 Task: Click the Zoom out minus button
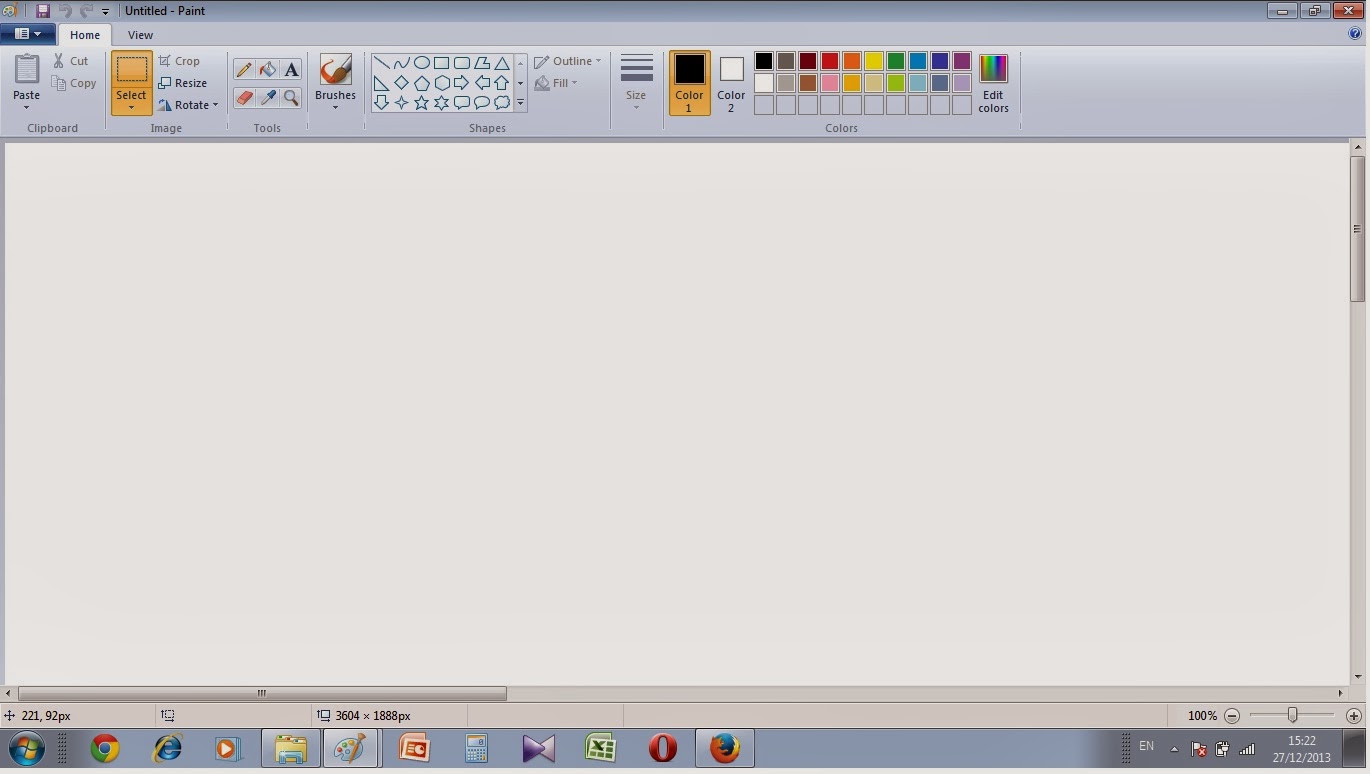click(x=1232, y=716)
